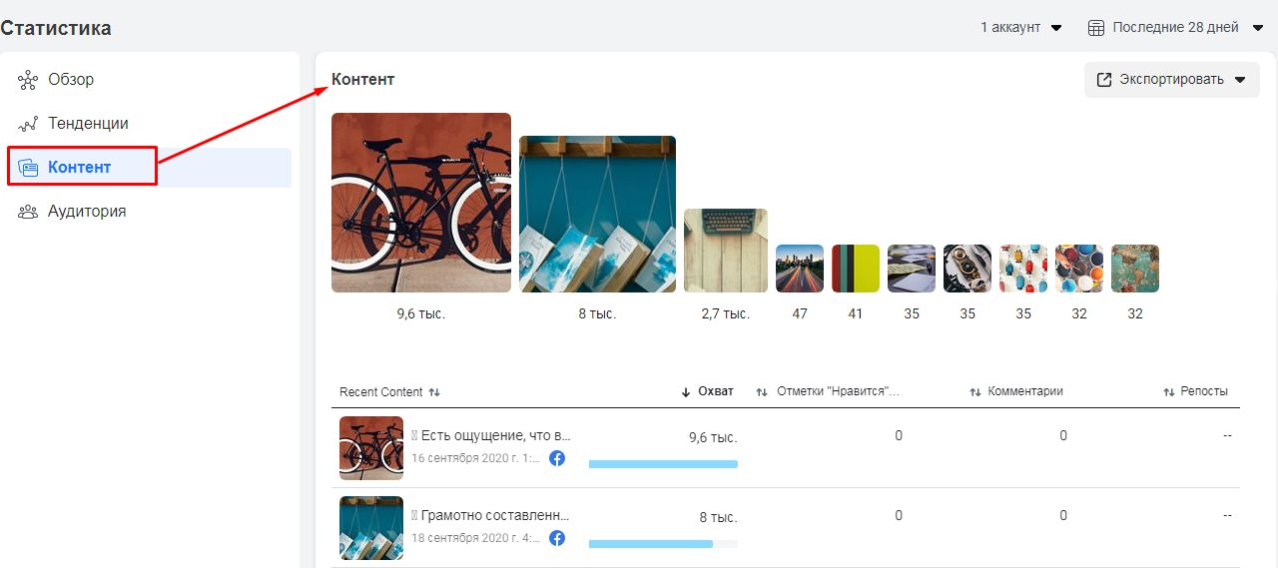Image resolution: width=1278 pixels, height=568 pixels.
Task: Open Экспортировать dropdown arrow
Action: 1241,80
